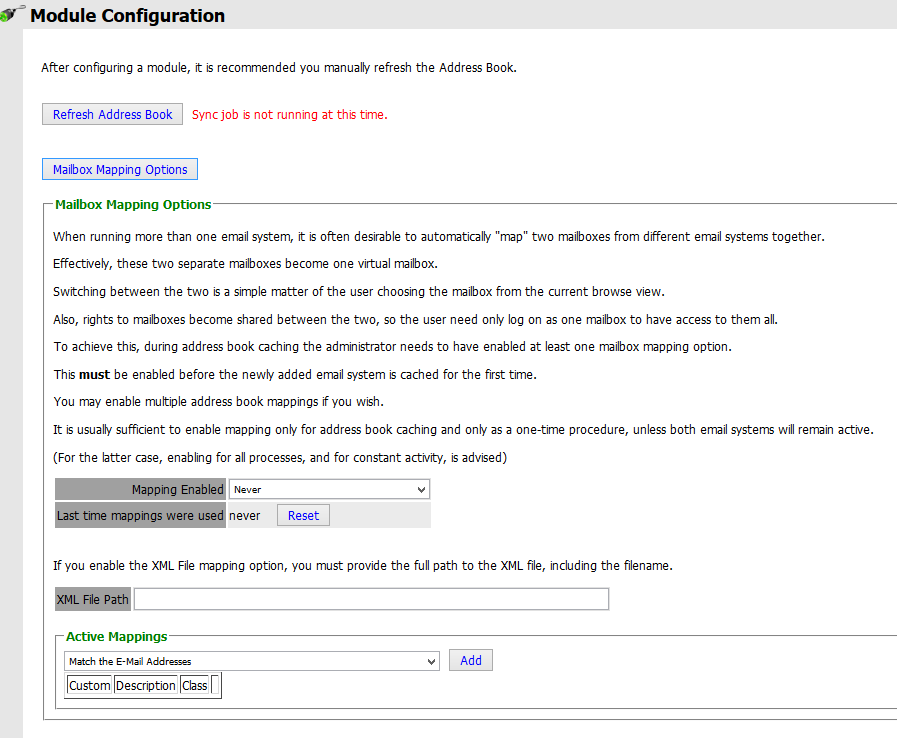Open the Match the E-Mail Addresses dropdown
This screenshot has height=738, width=897.
pos(252,661)
